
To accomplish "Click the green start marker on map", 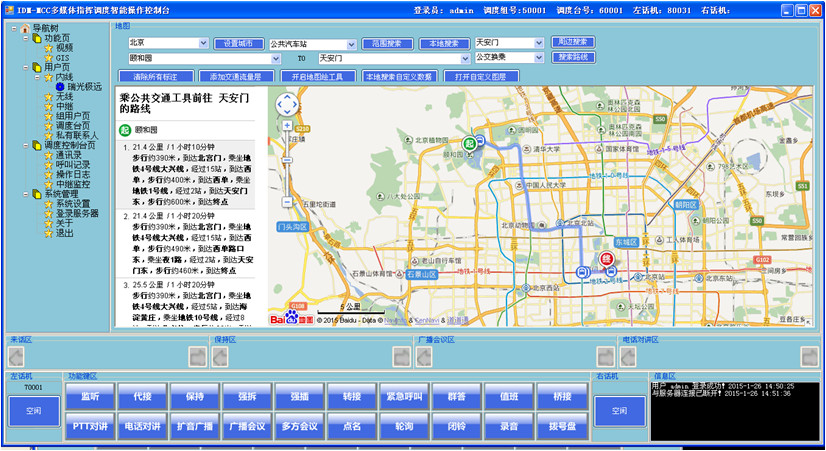I will coord(468,144).
